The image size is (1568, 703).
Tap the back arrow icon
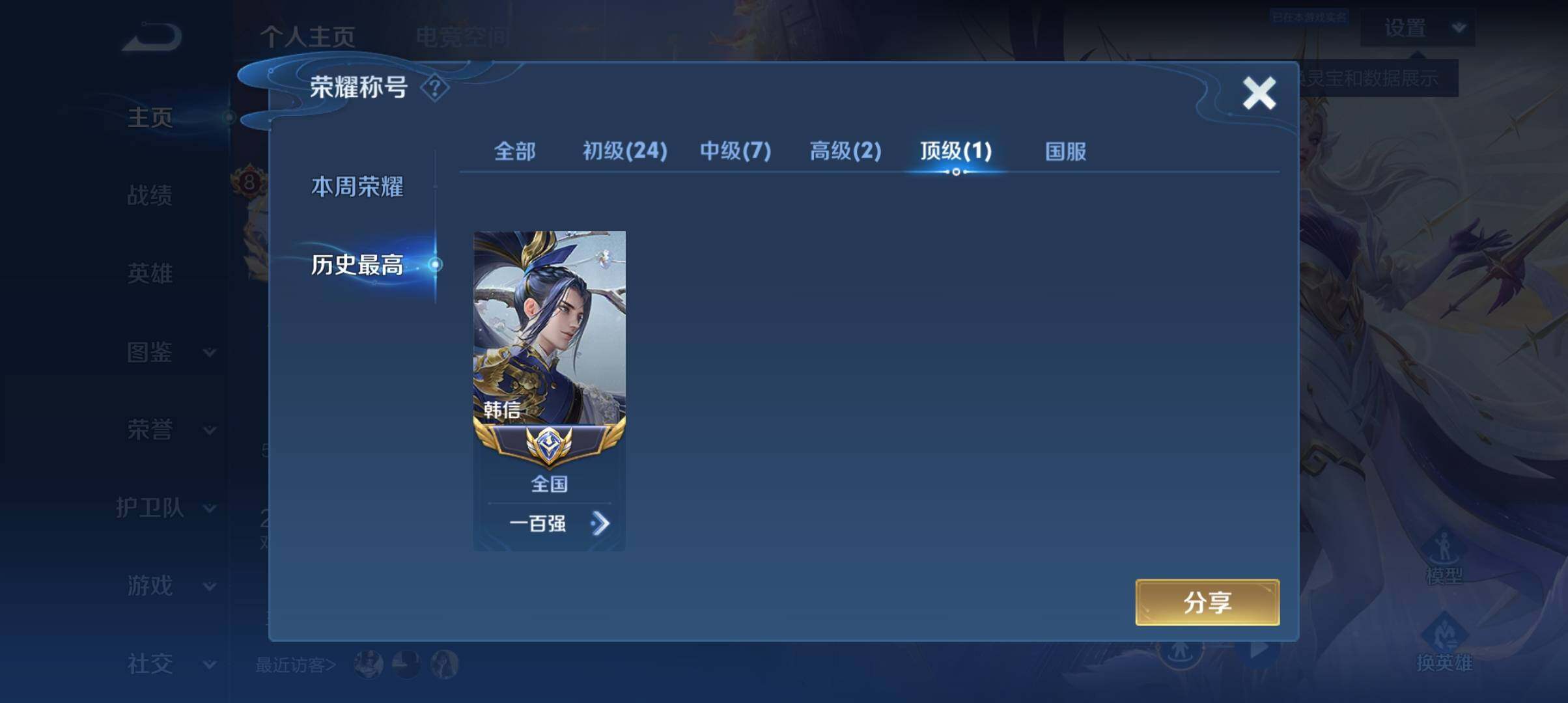pyautogui.click(x=153, y=36)
